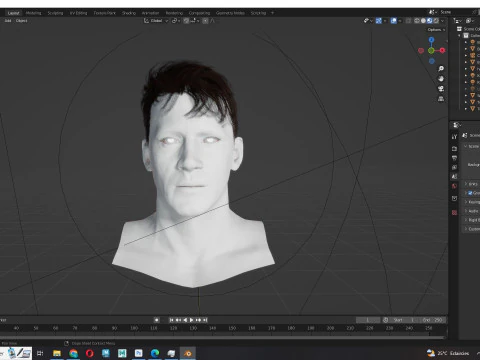Viewport: 480px width, 360px height.
Task: Open the View Layer properties tab
Action: click(454, 167)
